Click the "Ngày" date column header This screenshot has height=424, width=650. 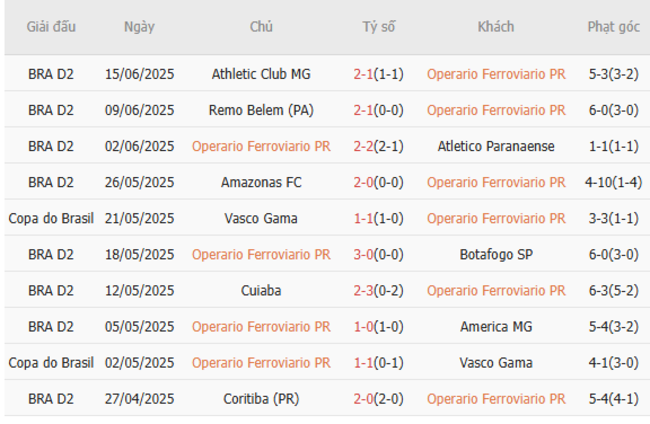coord(139,27)
